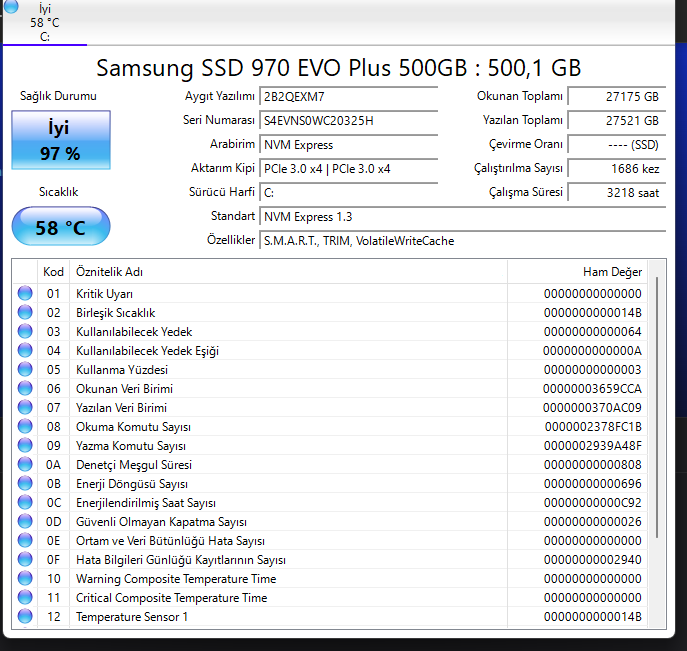Click the Sürücü Harfi field C:
687x651 pixels.
click(349, 193)
